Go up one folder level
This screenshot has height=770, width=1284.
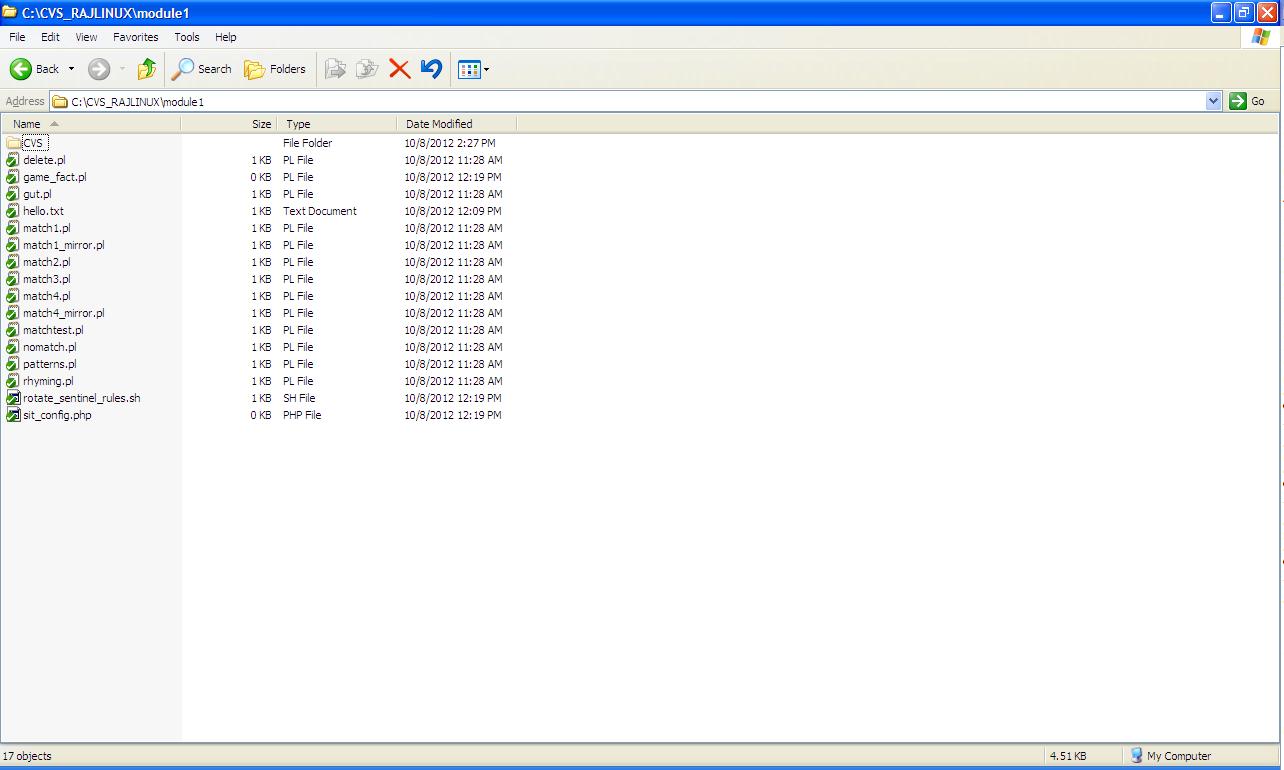point(145,68)
